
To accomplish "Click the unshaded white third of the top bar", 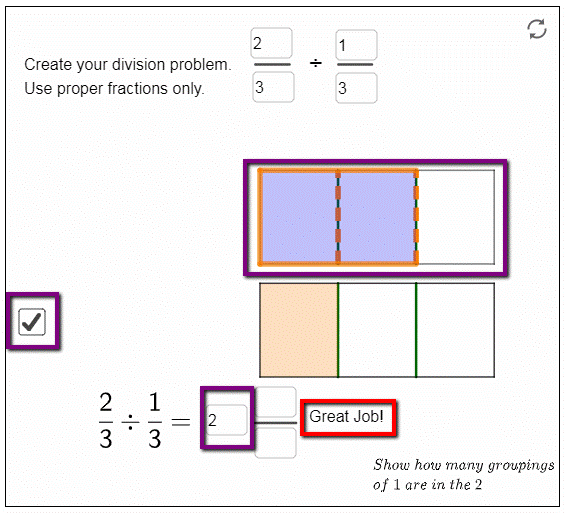I will click(456, 217).
